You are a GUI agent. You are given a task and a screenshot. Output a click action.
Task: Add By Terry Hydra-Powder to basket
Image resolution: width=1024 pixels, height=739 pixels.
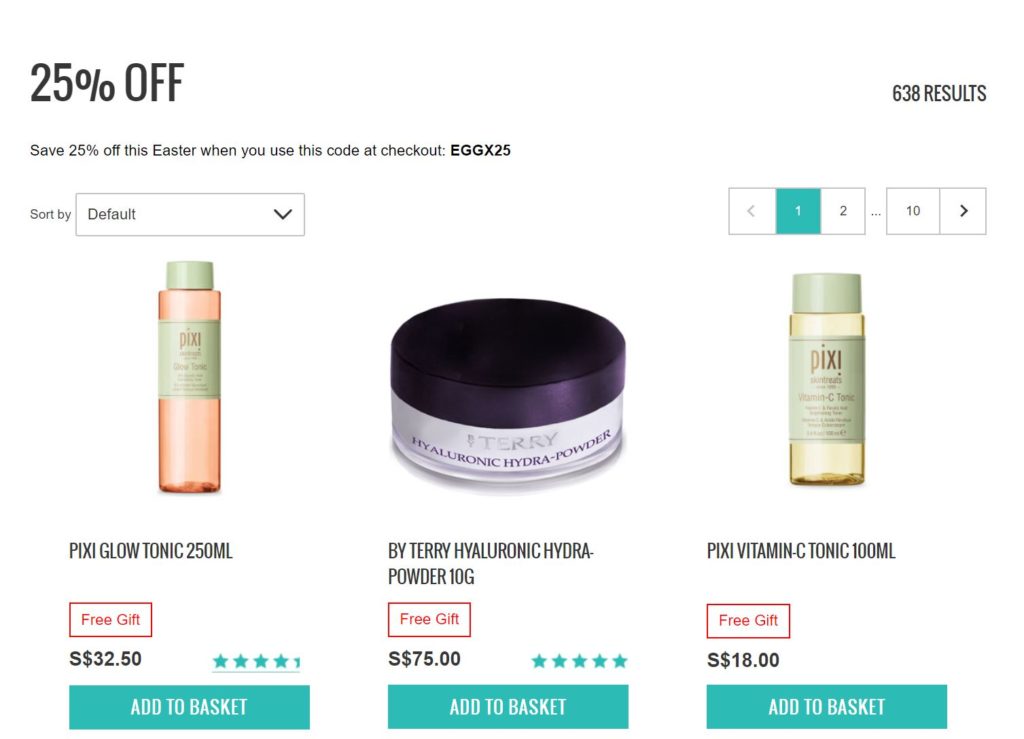(508, 707)
